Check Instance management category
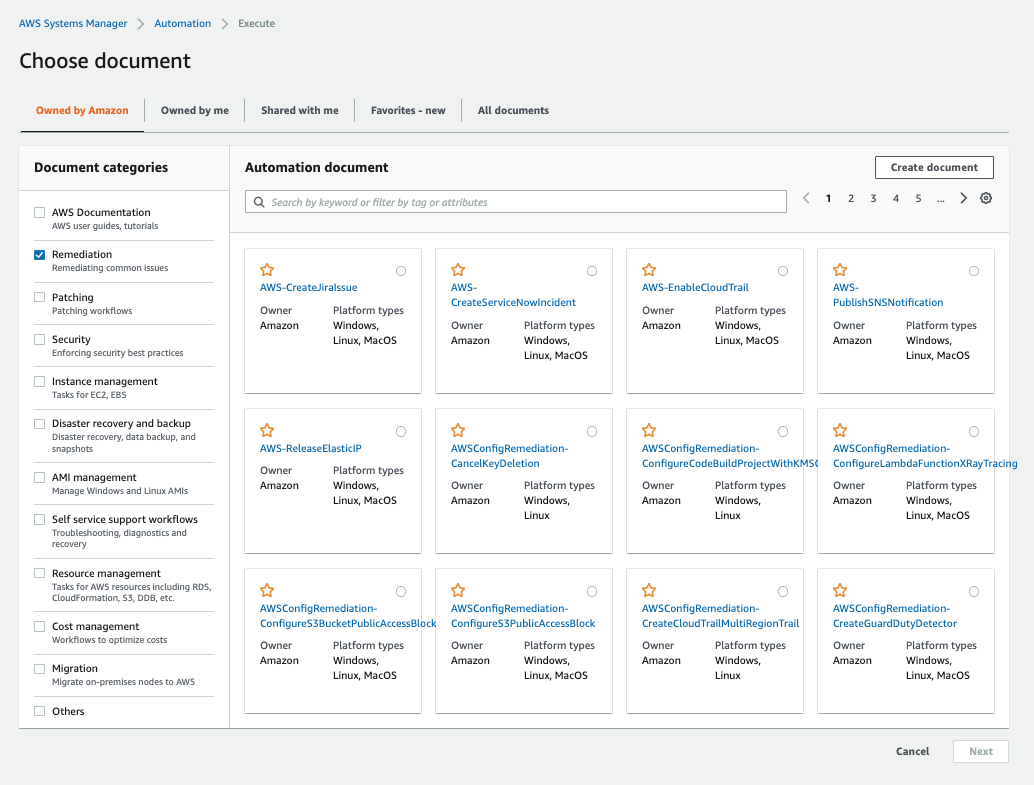Viewport: 1034px width, 785px height. click(x=40, y=381)
